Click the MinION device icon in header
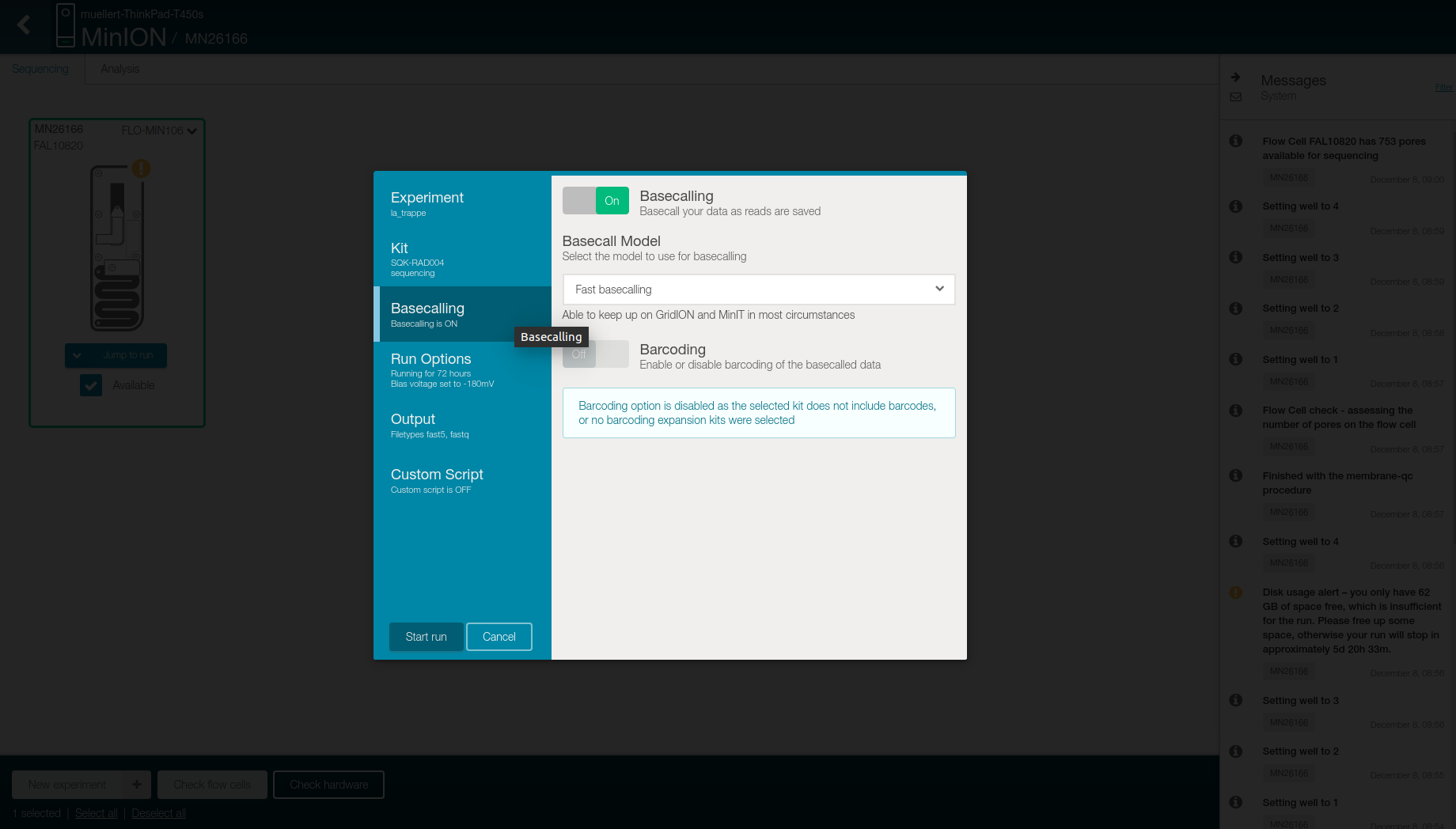The image size is (1456, 829). [66, 25]
